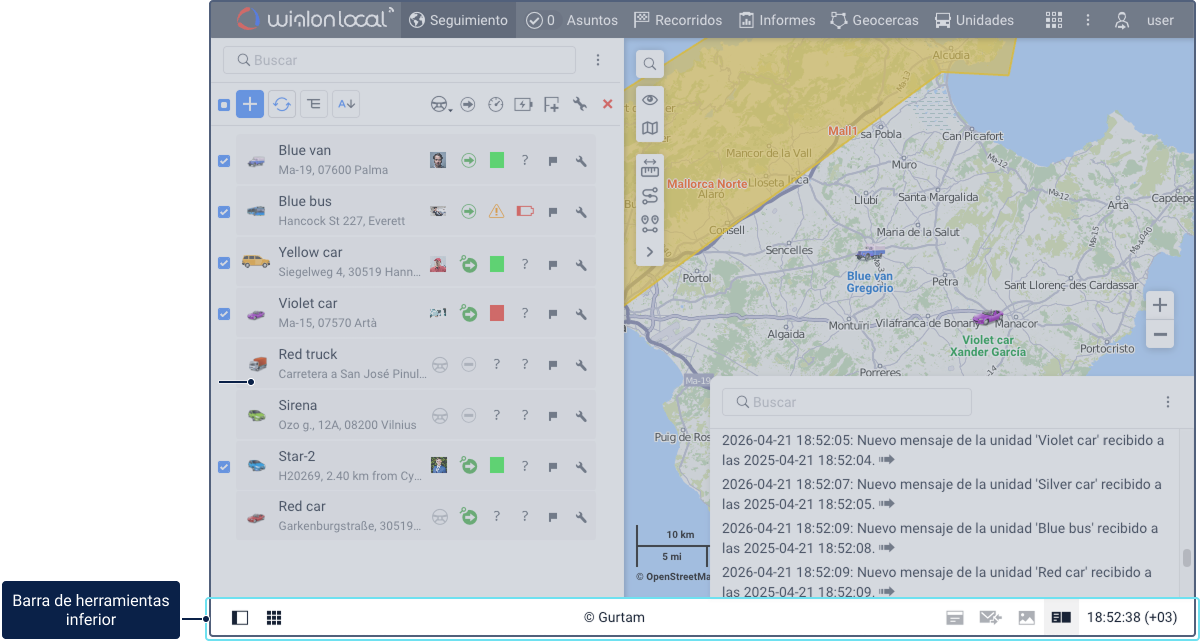
Task: Open the unit list three-dot options menu
Action: (597, 60)
